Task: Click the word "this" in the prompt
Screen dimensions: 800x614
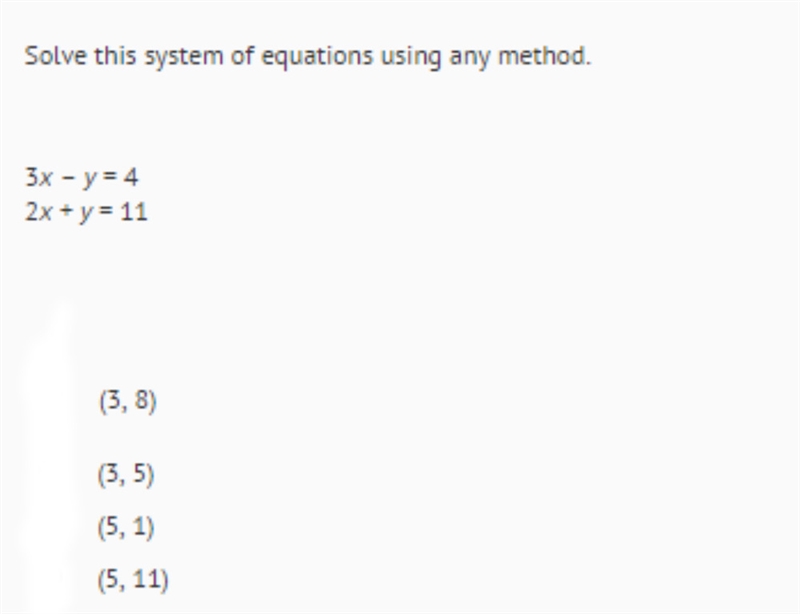Action: click(115, 56)
